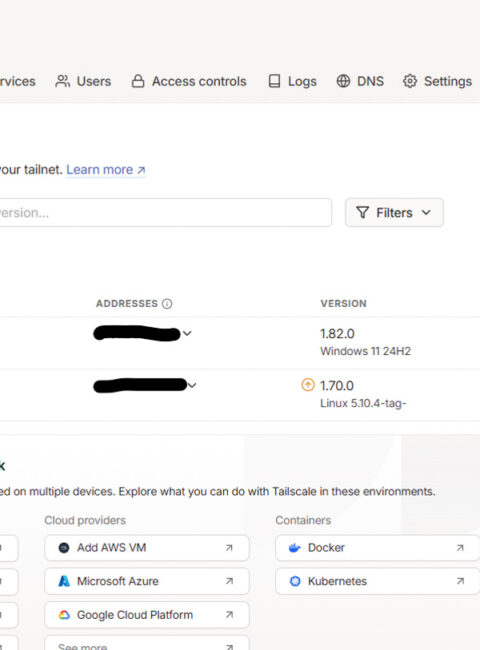Click the Docker whale icon
Image resolution: width=480 pixels, height=650 pixels.
(x=295, y=548)
